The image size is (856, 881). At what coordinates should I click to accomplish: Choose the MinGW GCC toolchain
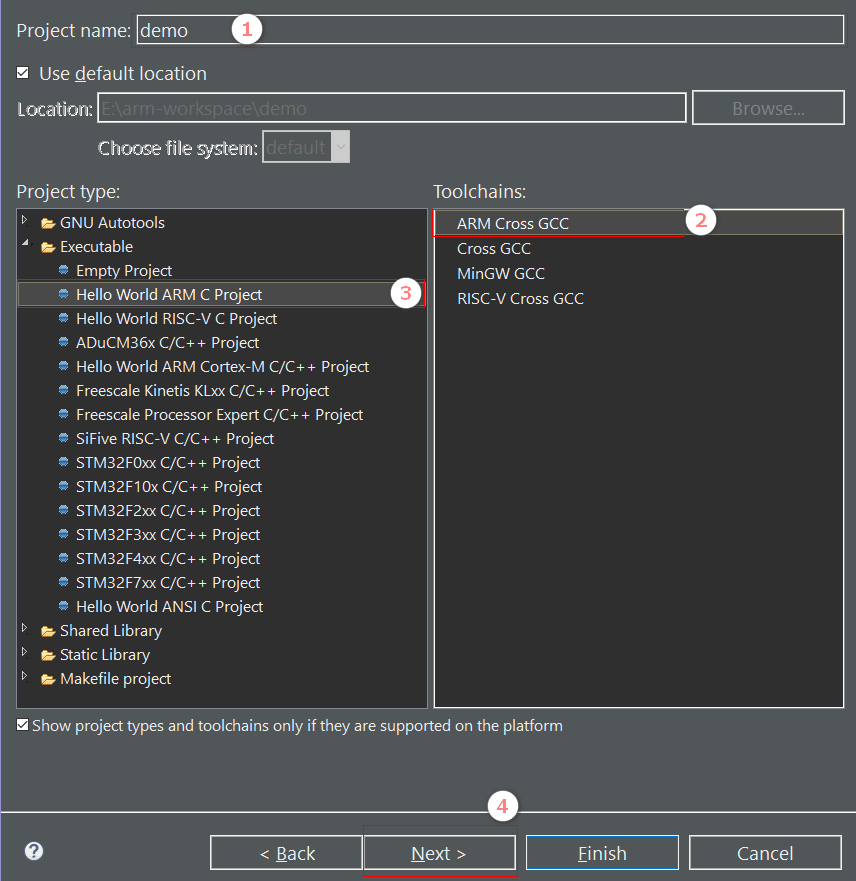click(501, 274)
